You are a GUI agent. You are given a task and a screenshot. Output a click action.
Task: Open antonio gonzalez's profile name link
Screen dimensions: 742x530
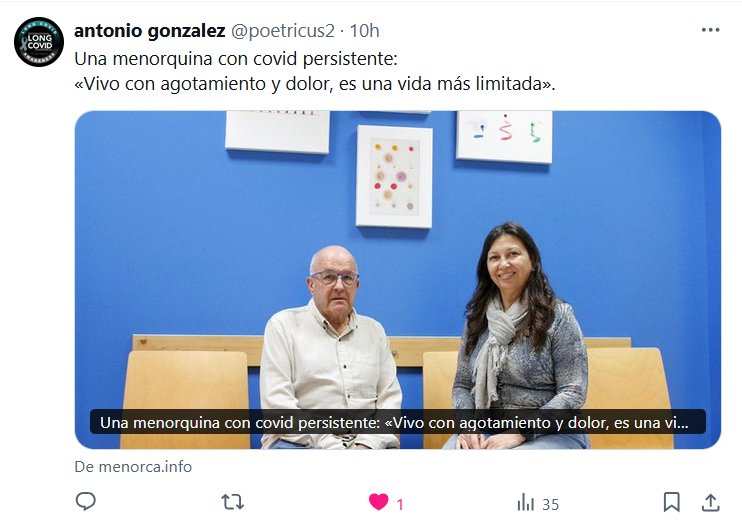[x=150, y=31]
